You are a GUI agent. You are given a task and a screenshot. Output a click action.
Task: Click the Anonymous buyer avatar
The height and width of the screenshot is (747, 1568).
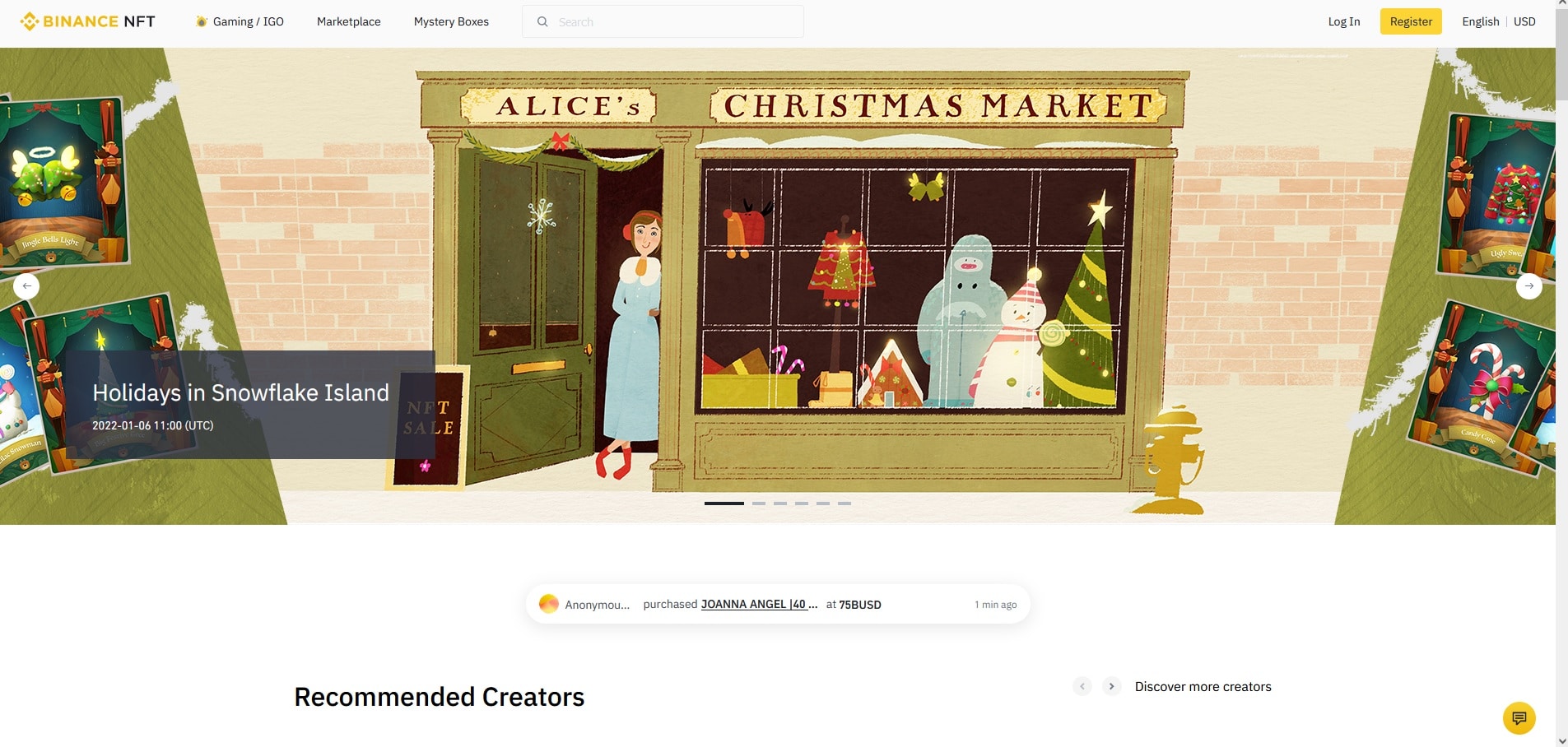[x=548, y=604]
